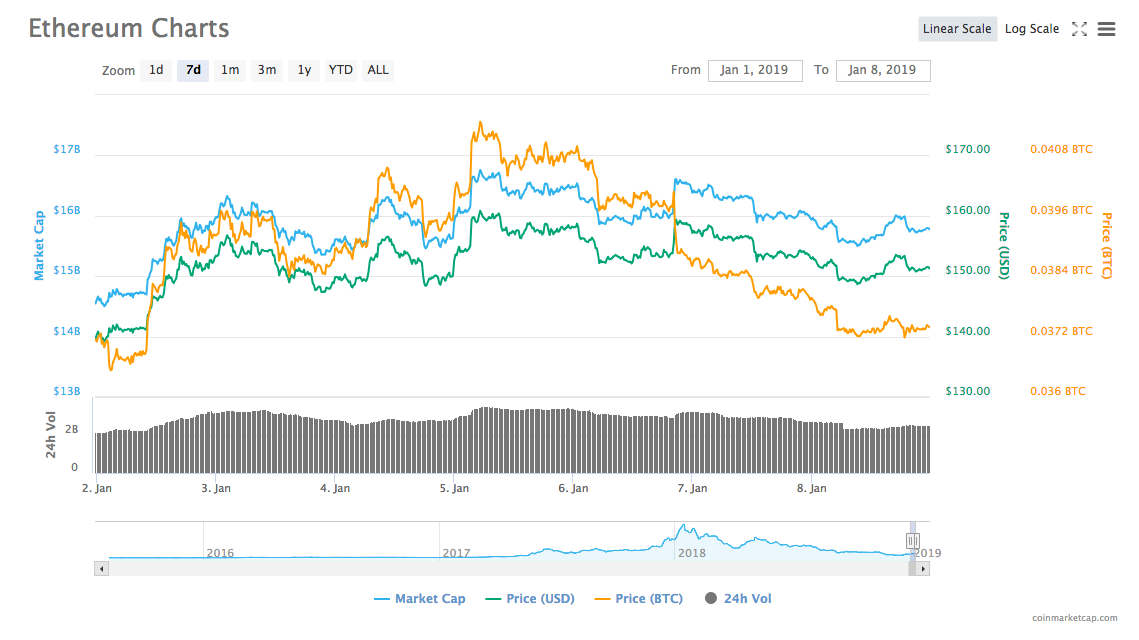Click the From date field showing Jan 1, 2019
The width and height of the screenshot is (1139, 640).
point(755,70)
